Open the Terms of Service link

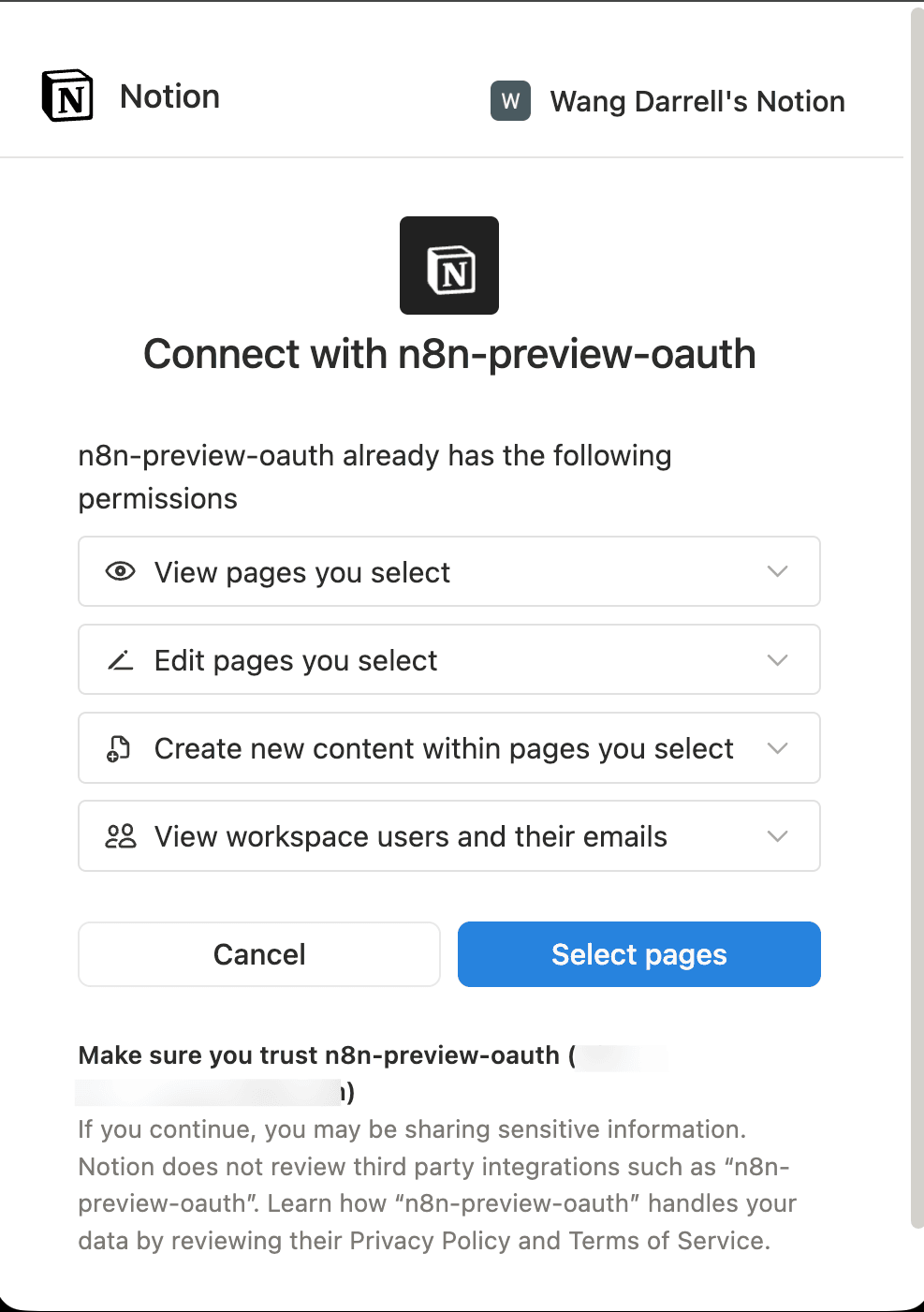click(667, 1241)
